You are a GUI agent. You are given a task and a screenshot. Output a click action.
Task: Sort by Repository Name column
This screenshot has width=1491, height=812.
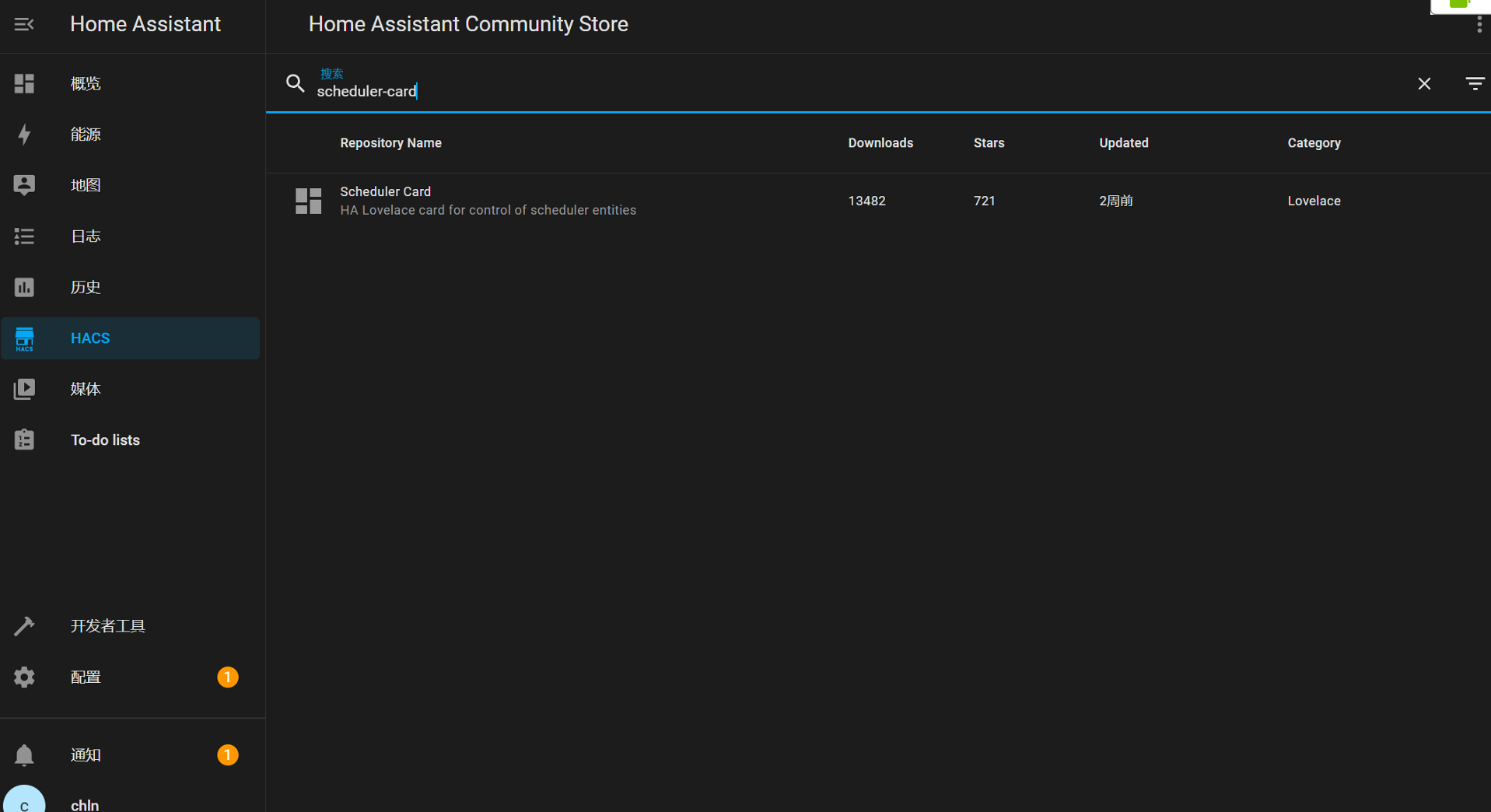390,143
